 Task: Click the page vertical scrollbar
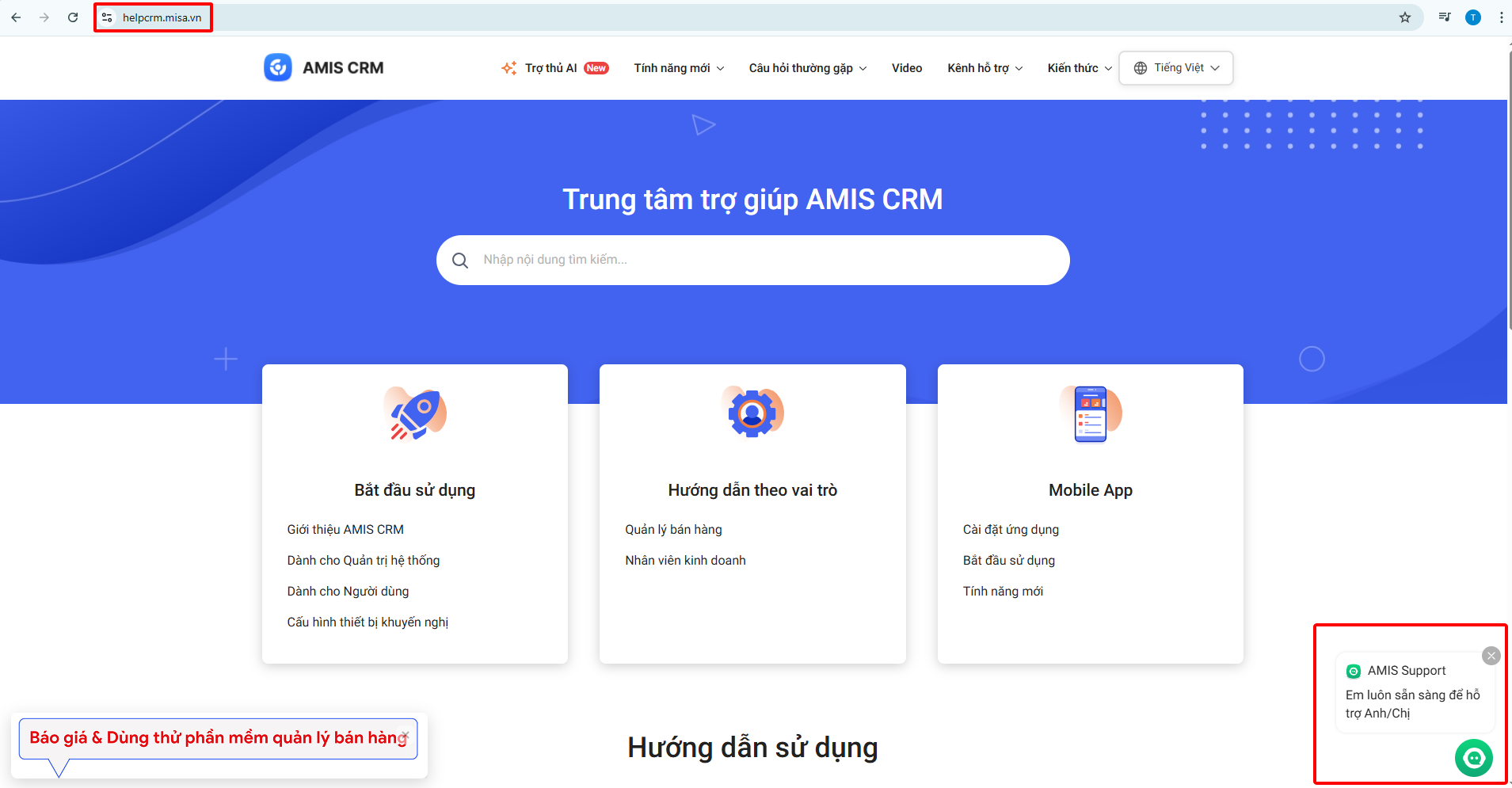pos(1509,190)
